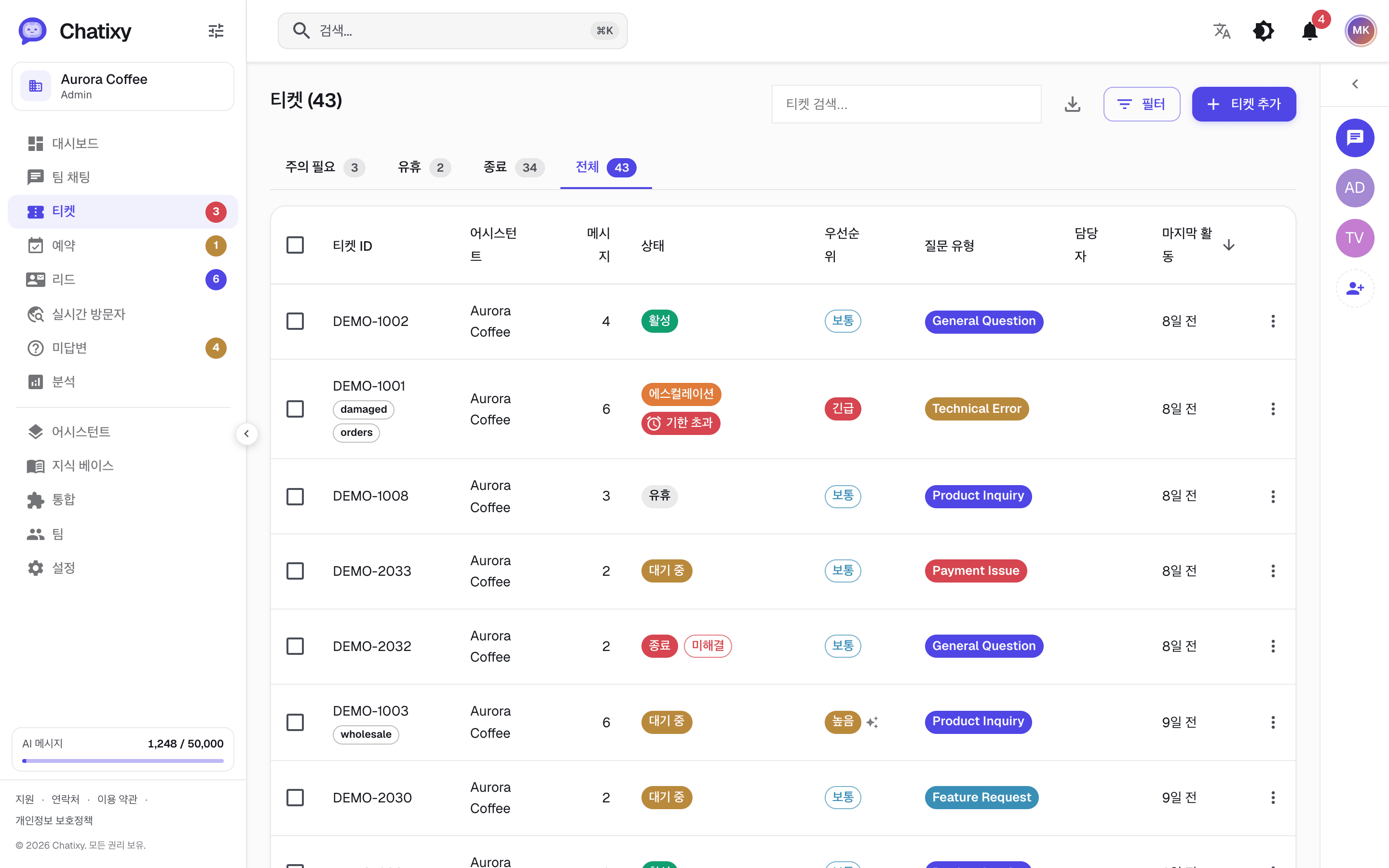Open 팀 채팅 in sidebar

(123, 177)
